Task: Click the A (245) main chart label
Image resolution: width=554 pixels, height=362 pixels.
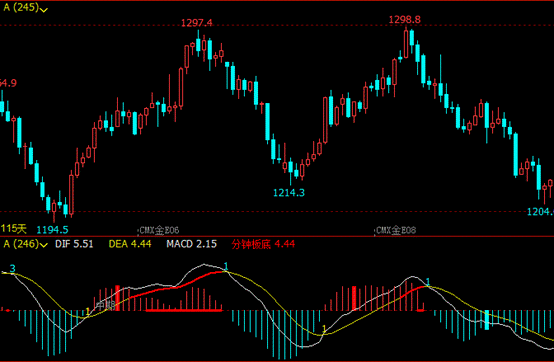Action: pos(21,7)
